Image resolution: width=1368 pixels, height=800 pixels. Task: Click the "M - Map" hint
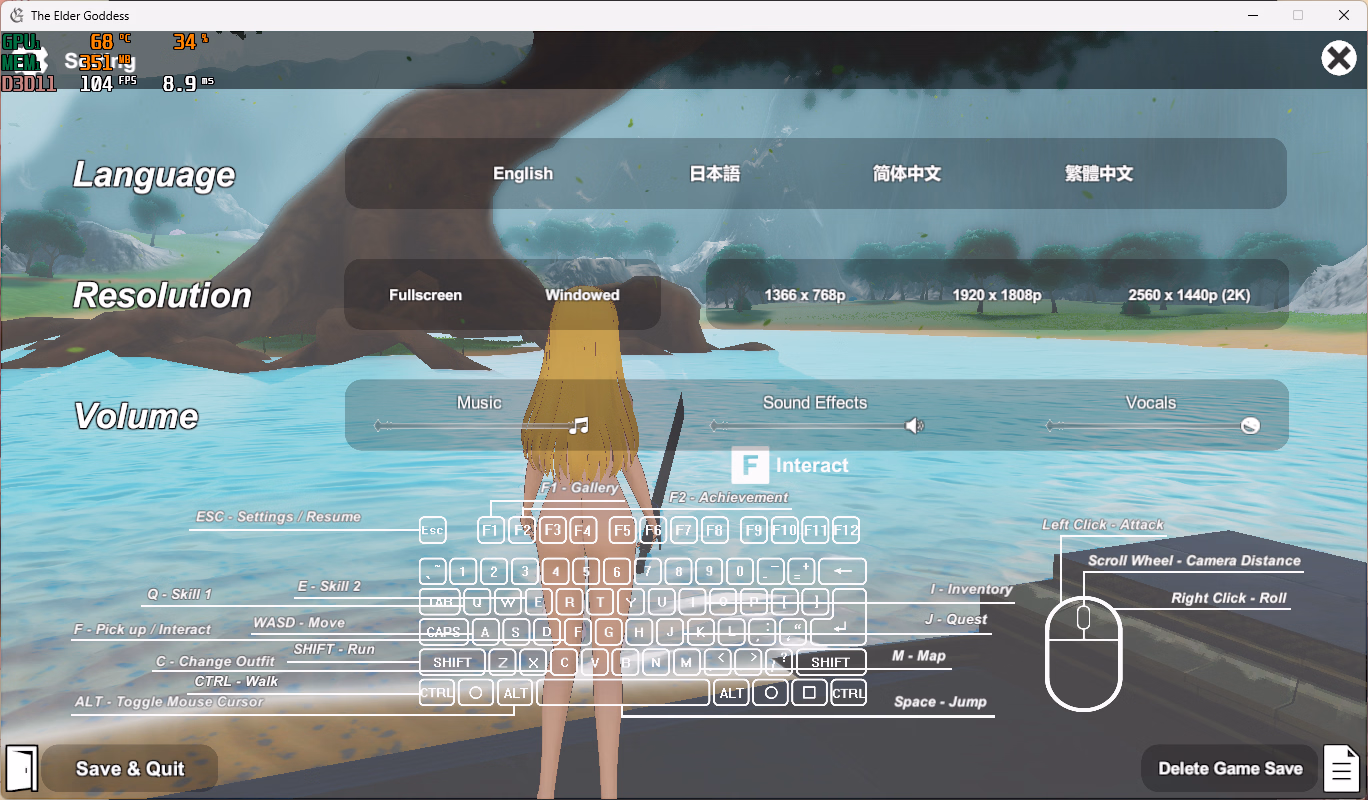(x=919, y=656)
